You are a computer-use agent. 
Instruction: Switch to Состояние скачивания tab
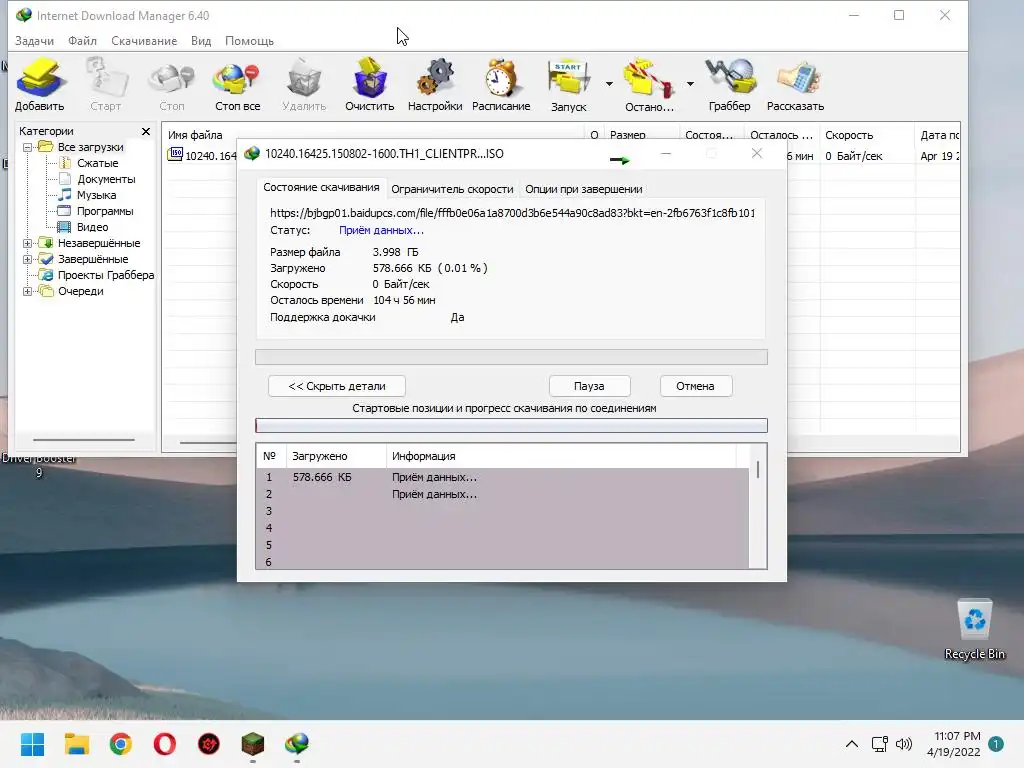(321, 187)
